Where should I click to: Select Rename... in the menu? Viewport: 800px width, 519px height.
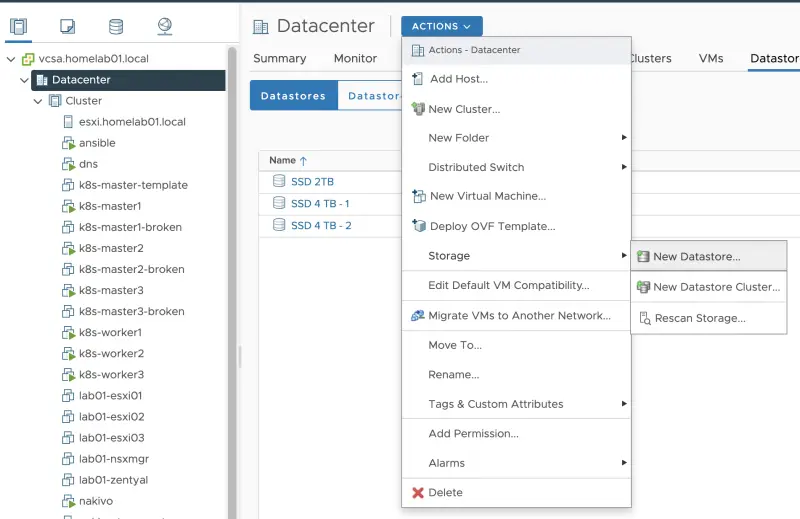tap(516, 375)
